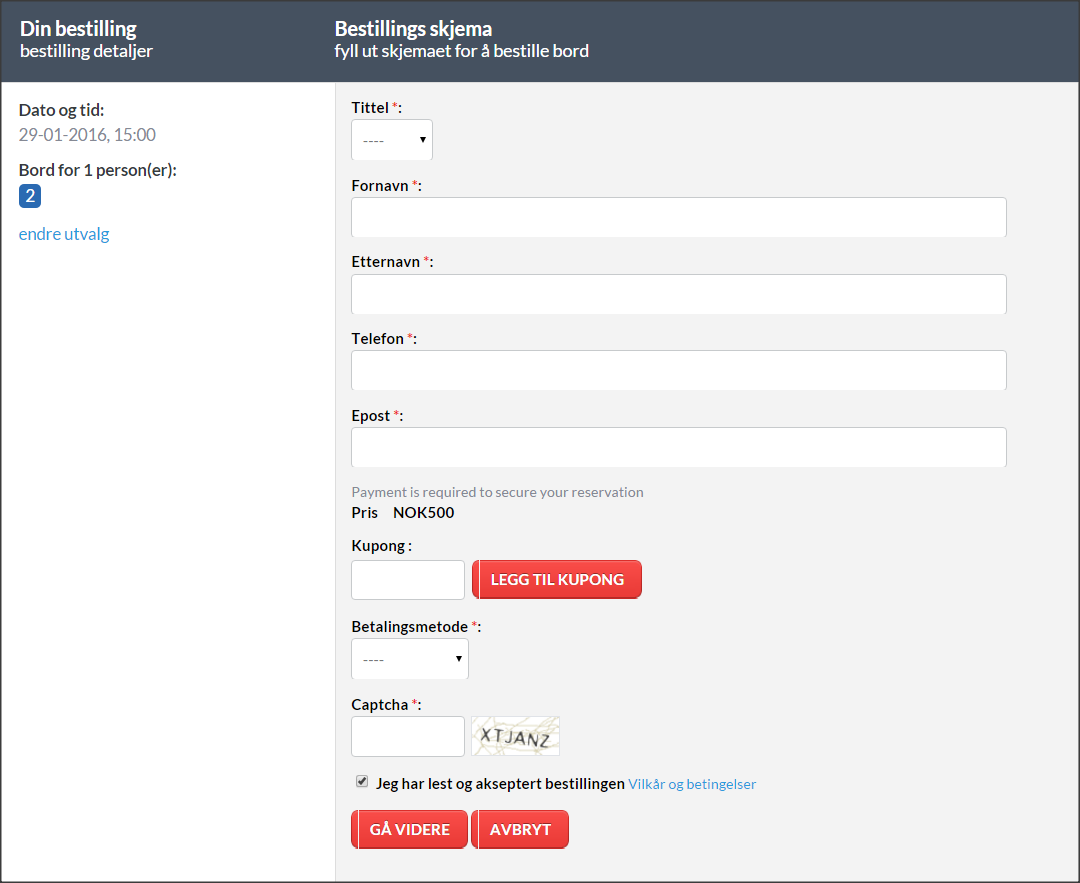Click the Bestillings skjema header
The height and width of the screenshot is (883, 1080).
pyautogui.click(x=413, y=29)
